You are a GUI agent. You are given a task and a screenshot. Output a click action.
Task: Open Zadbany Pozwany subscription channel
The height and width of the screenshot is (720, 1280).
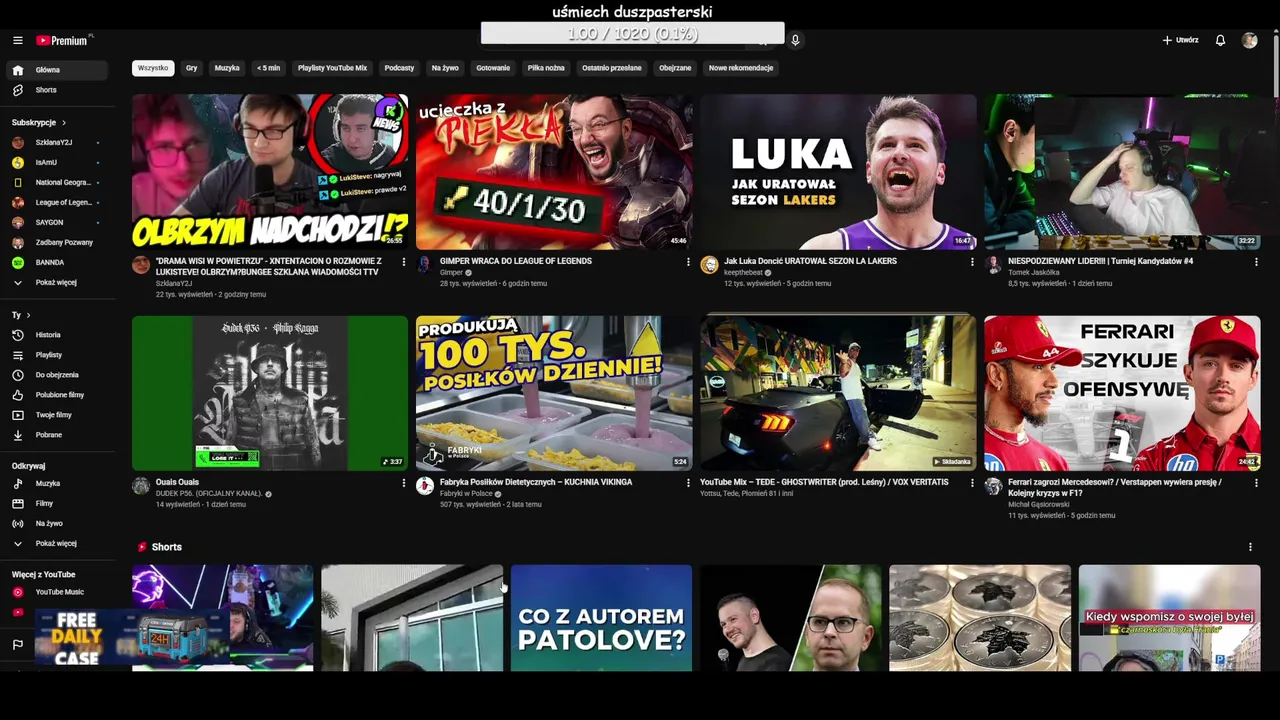coord(56,242)
